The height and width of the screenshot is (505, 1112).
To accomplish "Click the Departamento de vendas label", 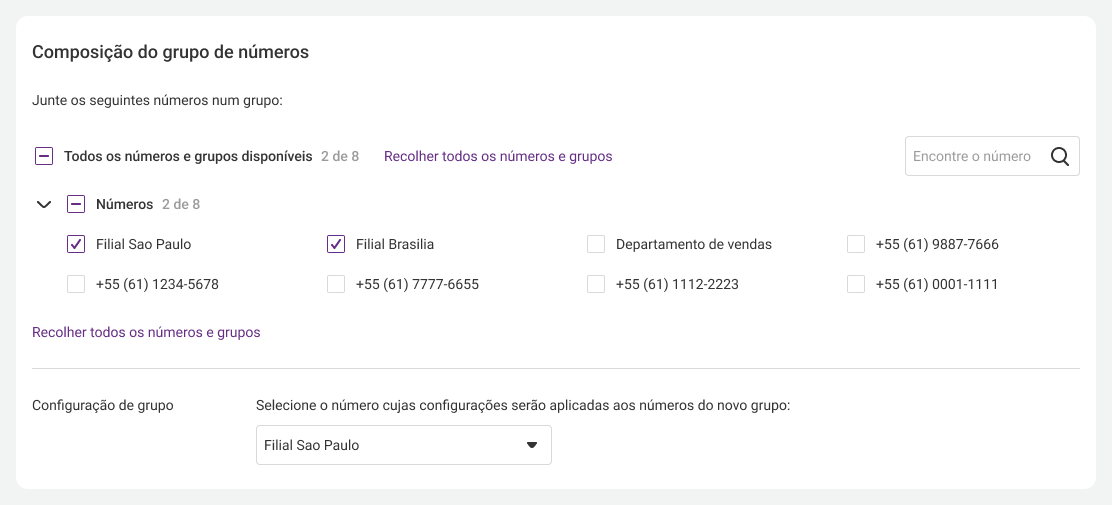I will [694, 245].
